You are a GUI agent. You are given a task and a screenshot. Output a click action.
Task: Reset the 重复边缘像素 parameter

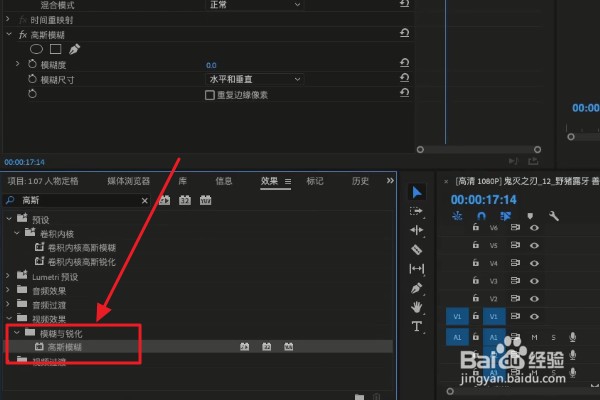pyautogui.click(x=404, y=93)
